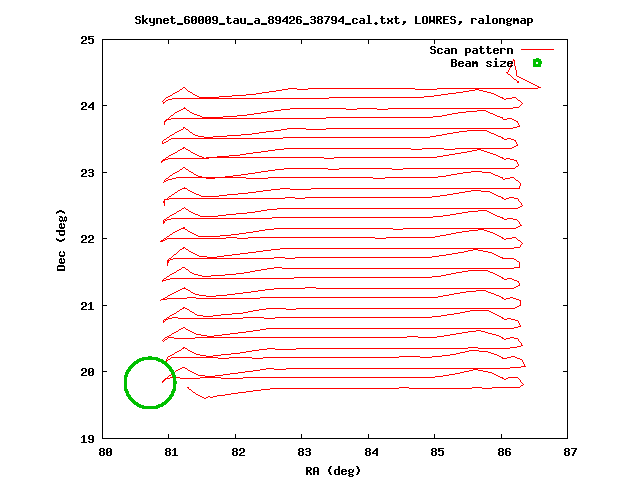The width and height of the screenshot is (640, 480).
Task: Click y-axis tick label 24
Action: coord(87,106)
